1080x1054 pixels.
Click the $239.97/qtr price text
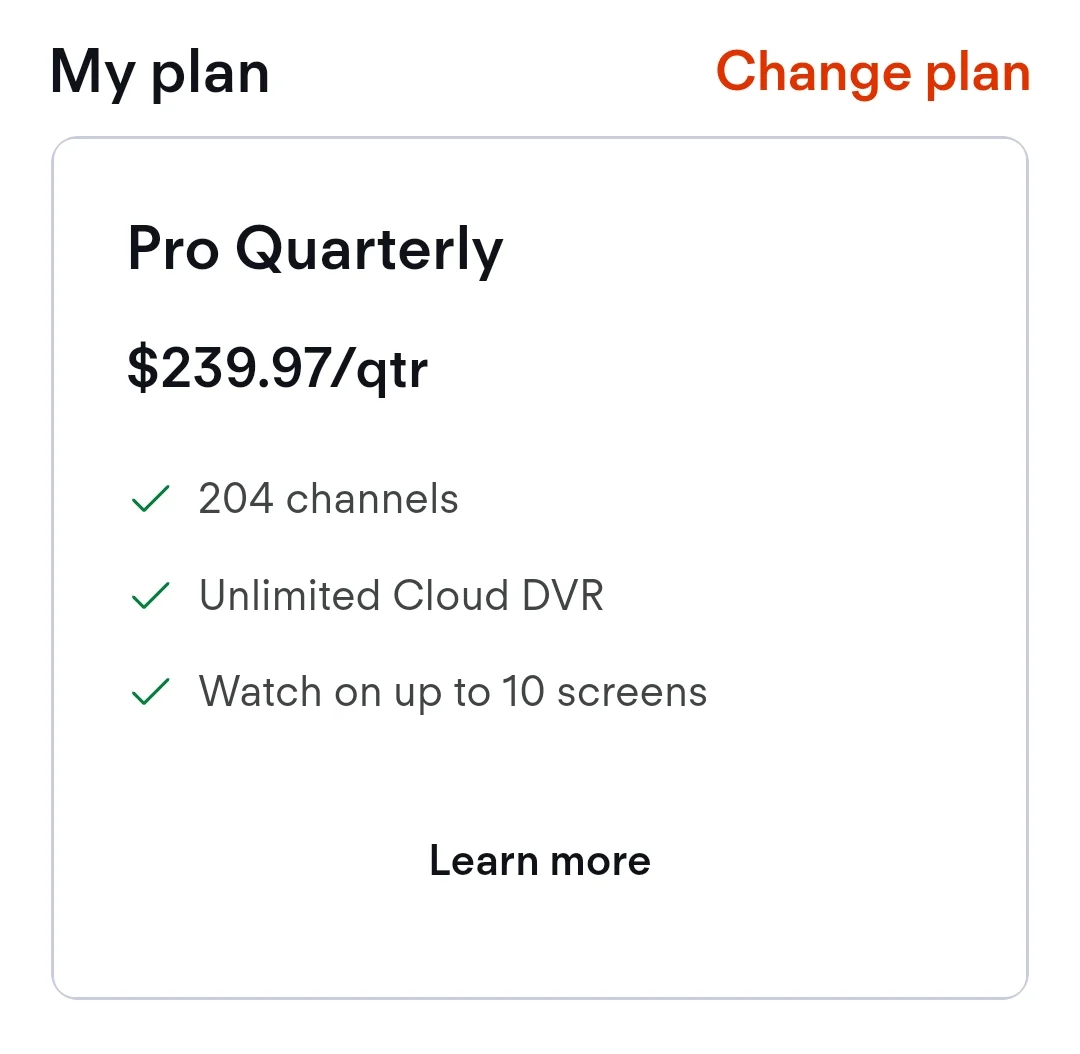(x=278, y=370)
